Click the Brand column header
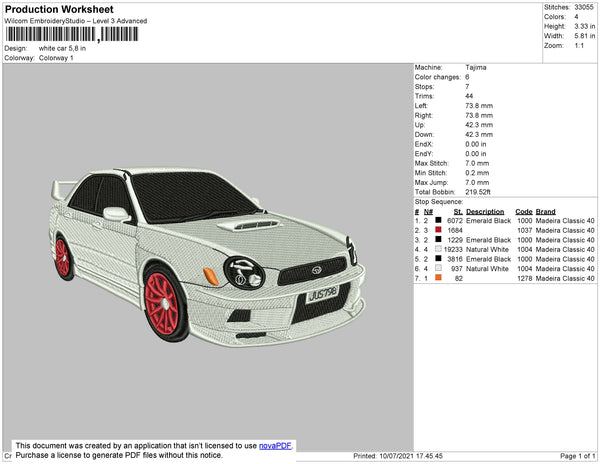Image resolution: width=600 pixels, height=464 pixels. coord(545,212)
